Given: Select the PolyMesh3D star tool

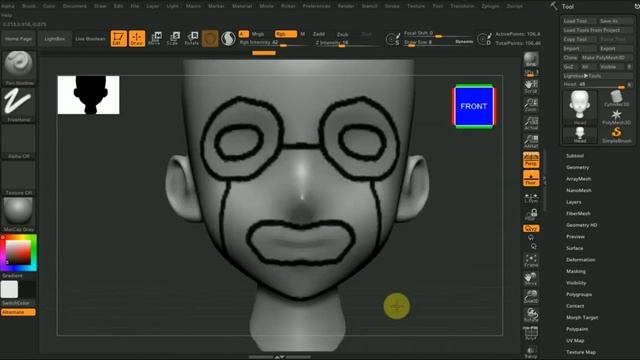Looking at the screenshot, I should point(616,117).
